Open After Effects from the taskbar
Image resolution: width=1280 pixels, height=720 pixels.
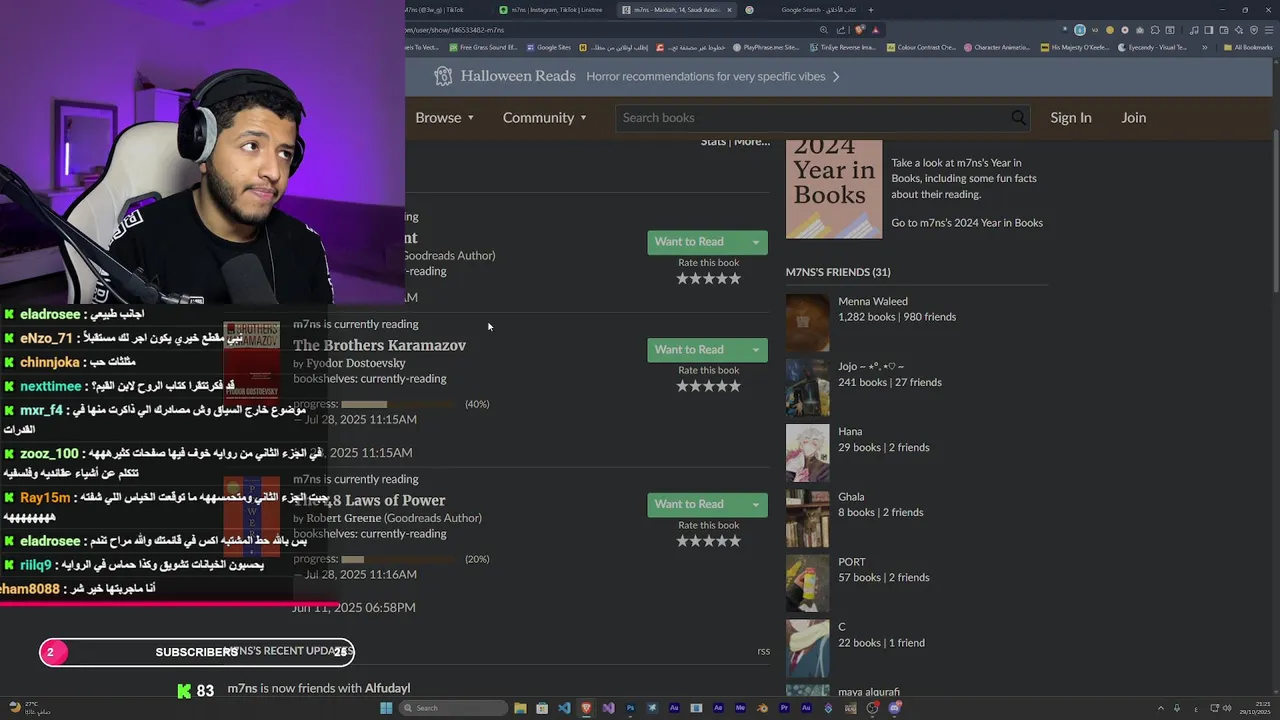(x=718, y=708)
